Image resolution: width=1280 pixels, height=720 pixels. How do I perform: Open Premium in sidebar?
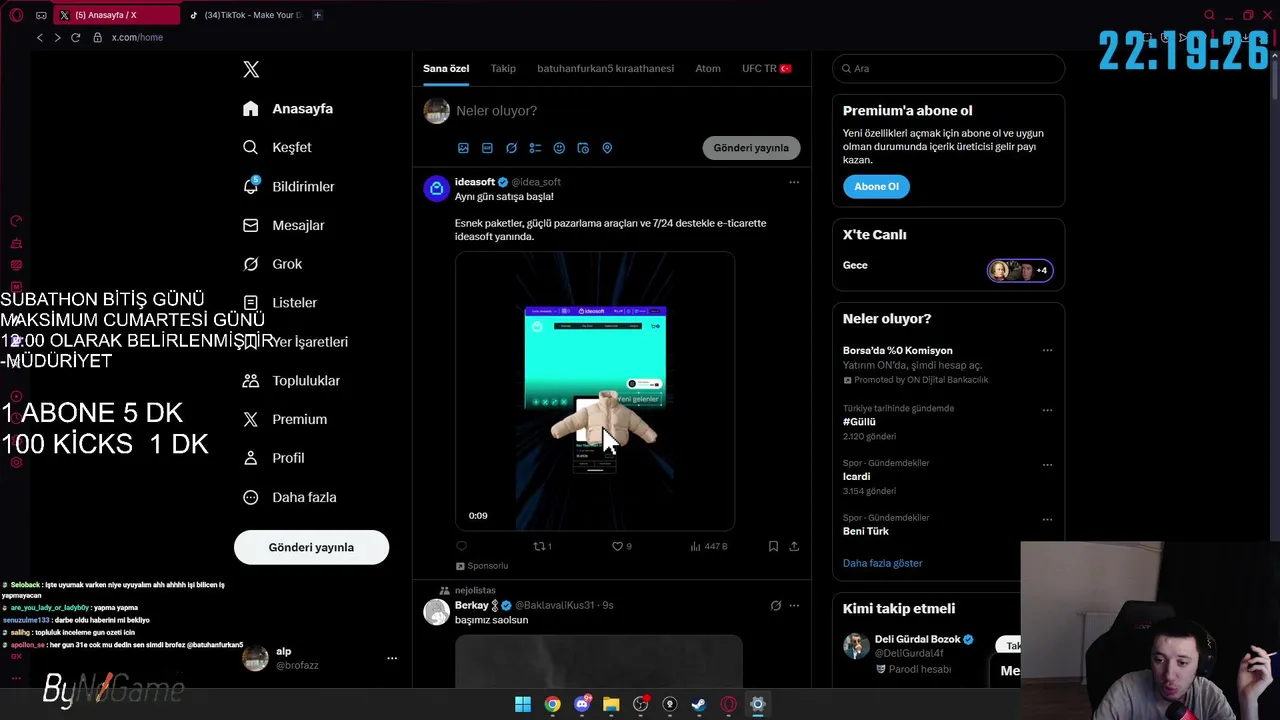point(285,419)
